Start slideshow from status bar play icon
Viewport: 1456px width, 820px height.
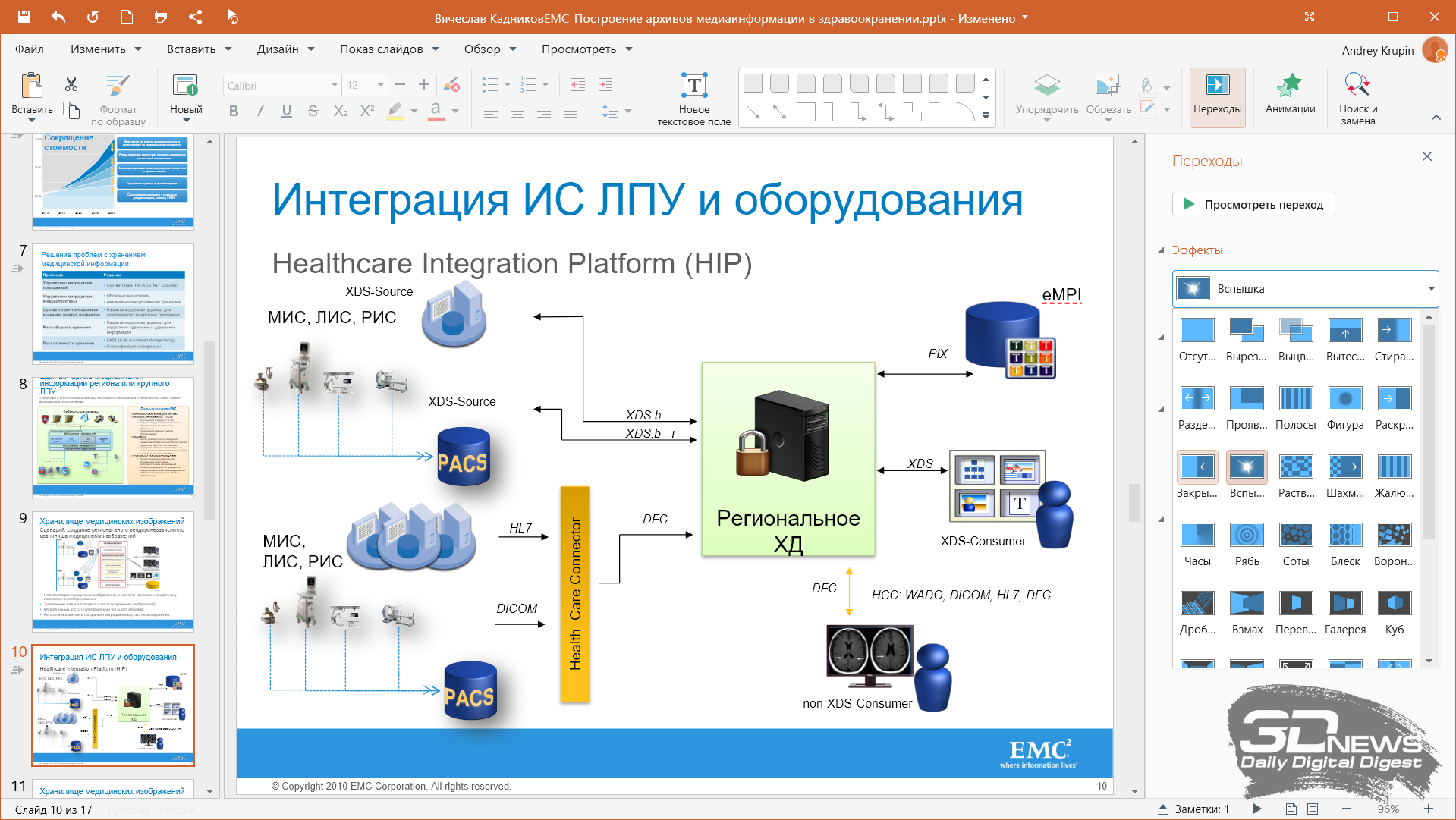click(x=1257, y=809)
